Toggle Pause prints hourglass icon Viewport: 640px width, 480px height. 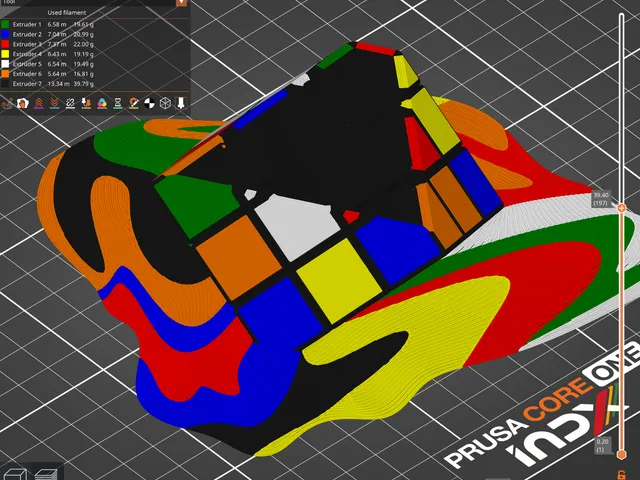coord(118,103)
